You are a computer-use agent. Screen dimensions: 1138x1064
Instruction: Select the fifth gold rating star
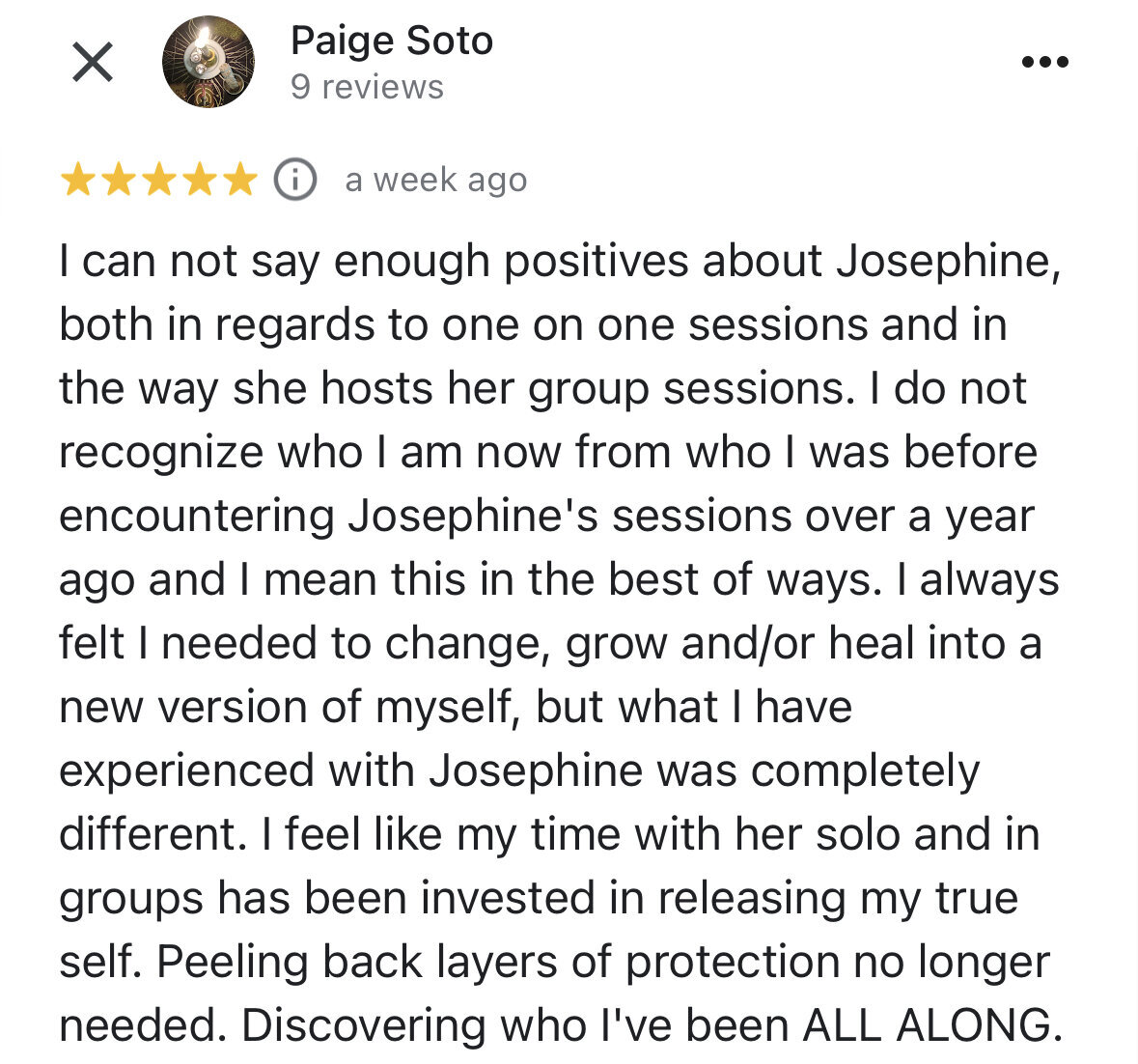coord(240,180)
